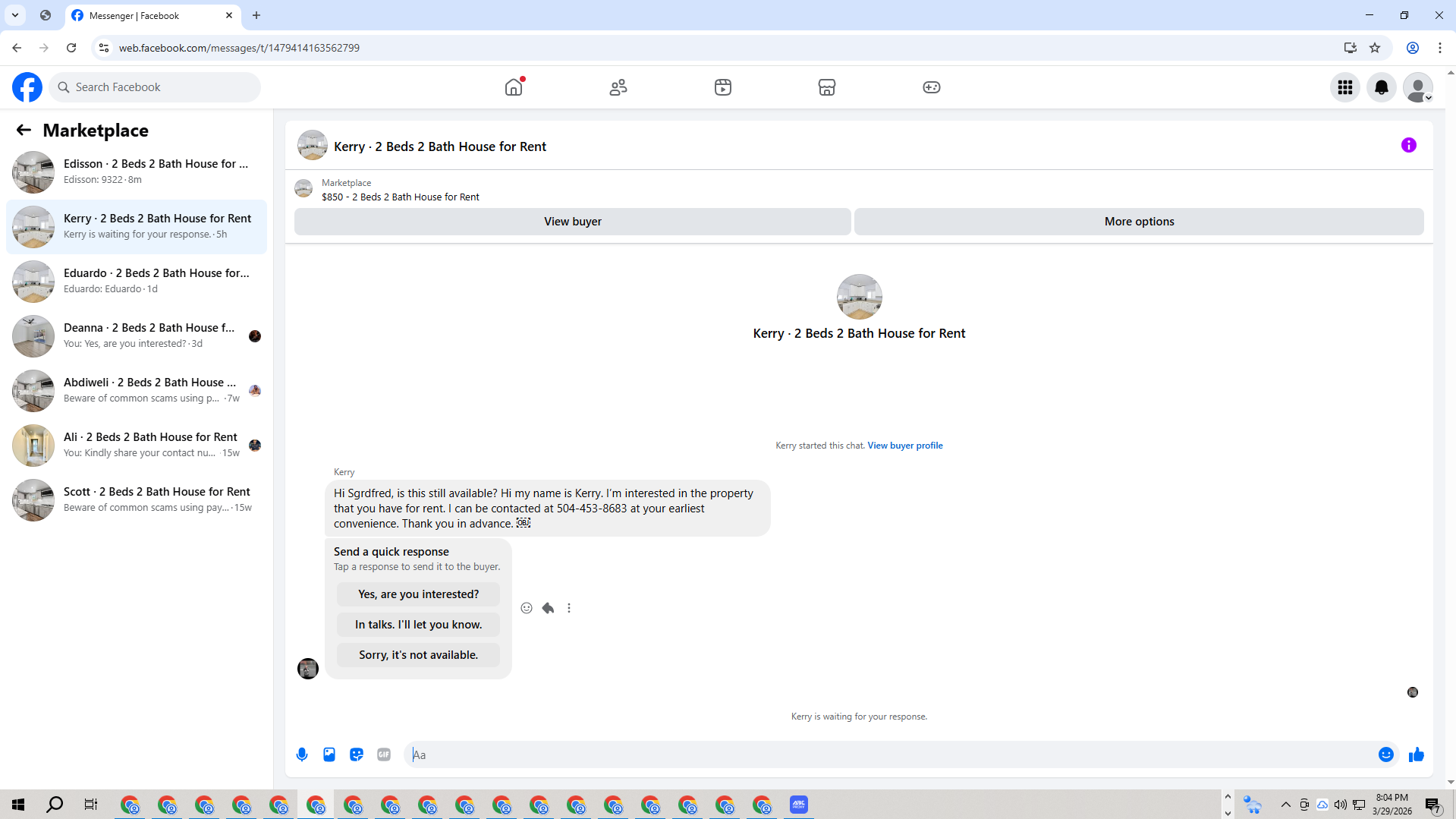The image size is (1456, 819).
Task: Open the Reels video icon
Action: (723, 87)
